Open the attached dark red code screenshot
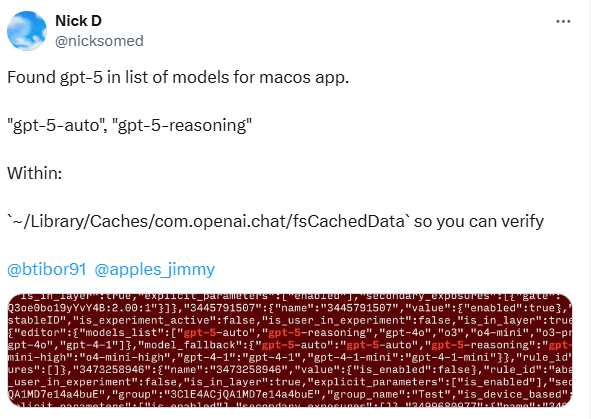 coord(289,350)
